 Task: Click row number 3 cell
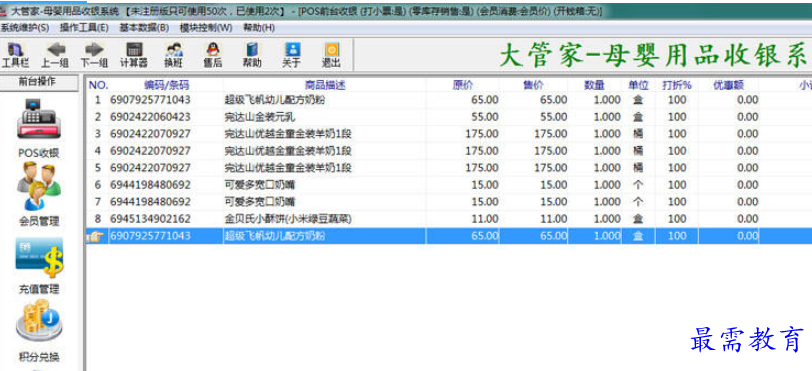click(x=98, y=134)
